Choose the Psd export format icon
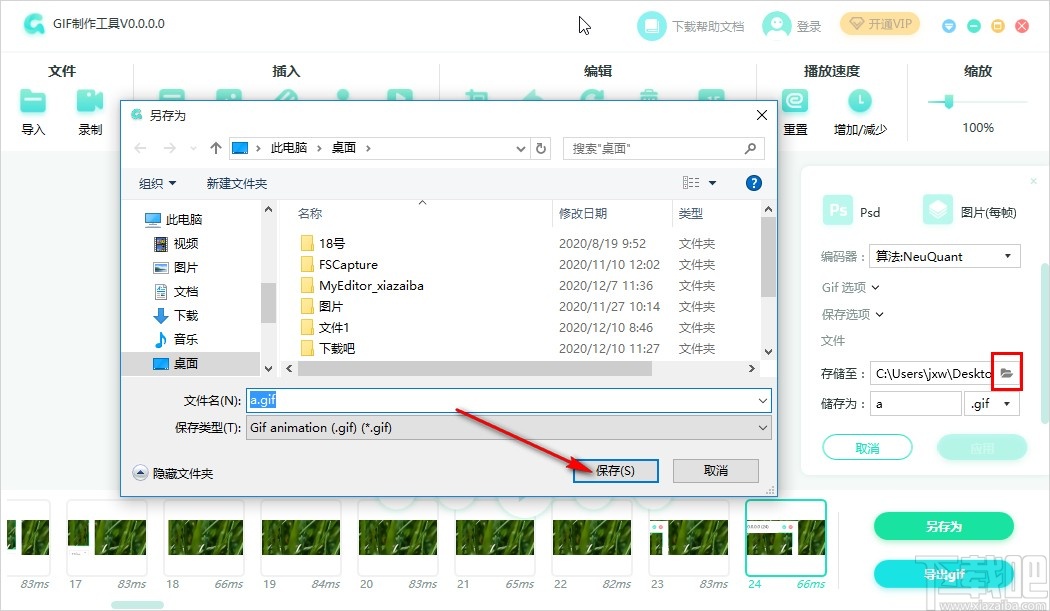 (838, 210)
